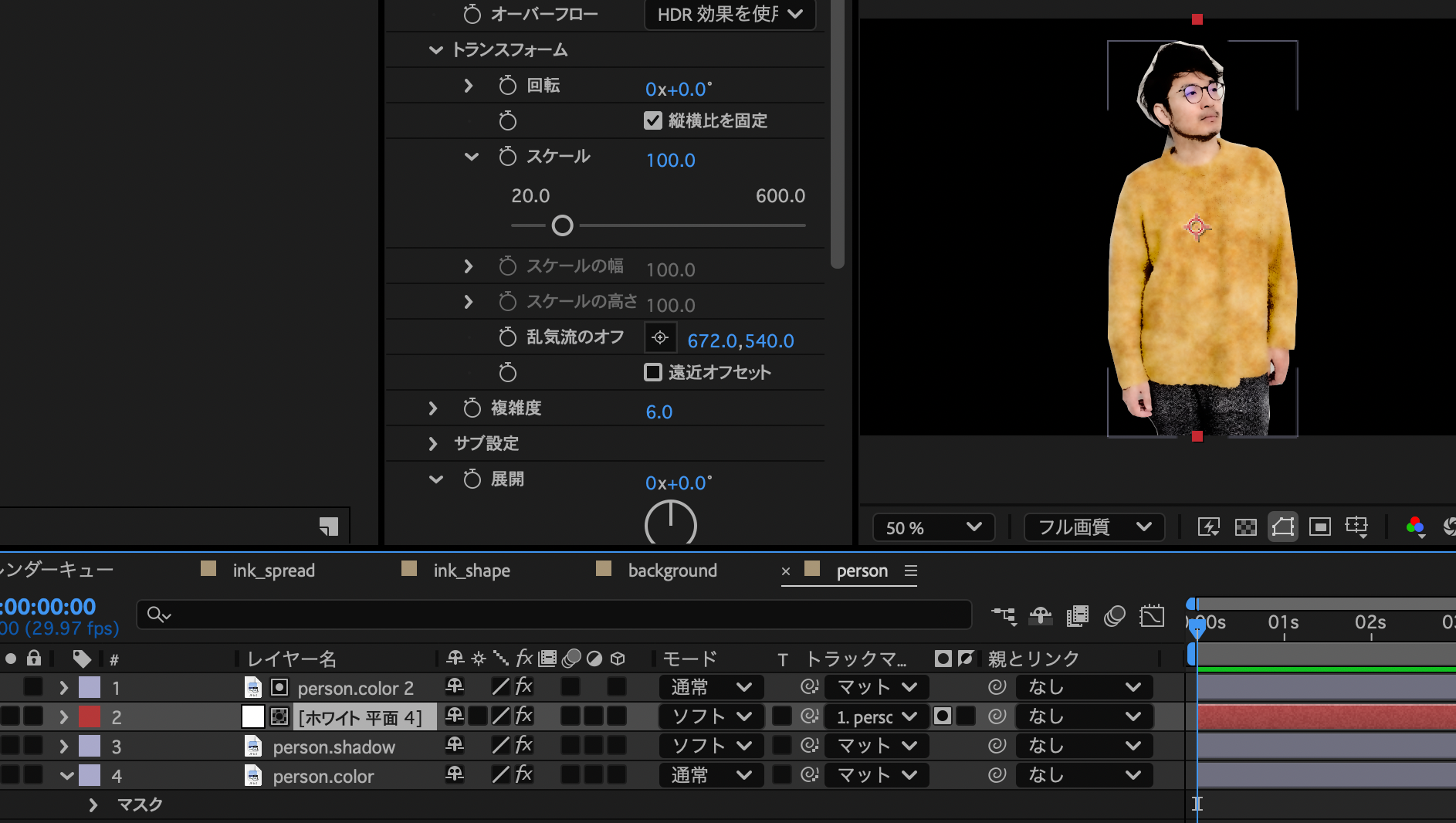Click the region of interest icon

[x=1319, y=527]
